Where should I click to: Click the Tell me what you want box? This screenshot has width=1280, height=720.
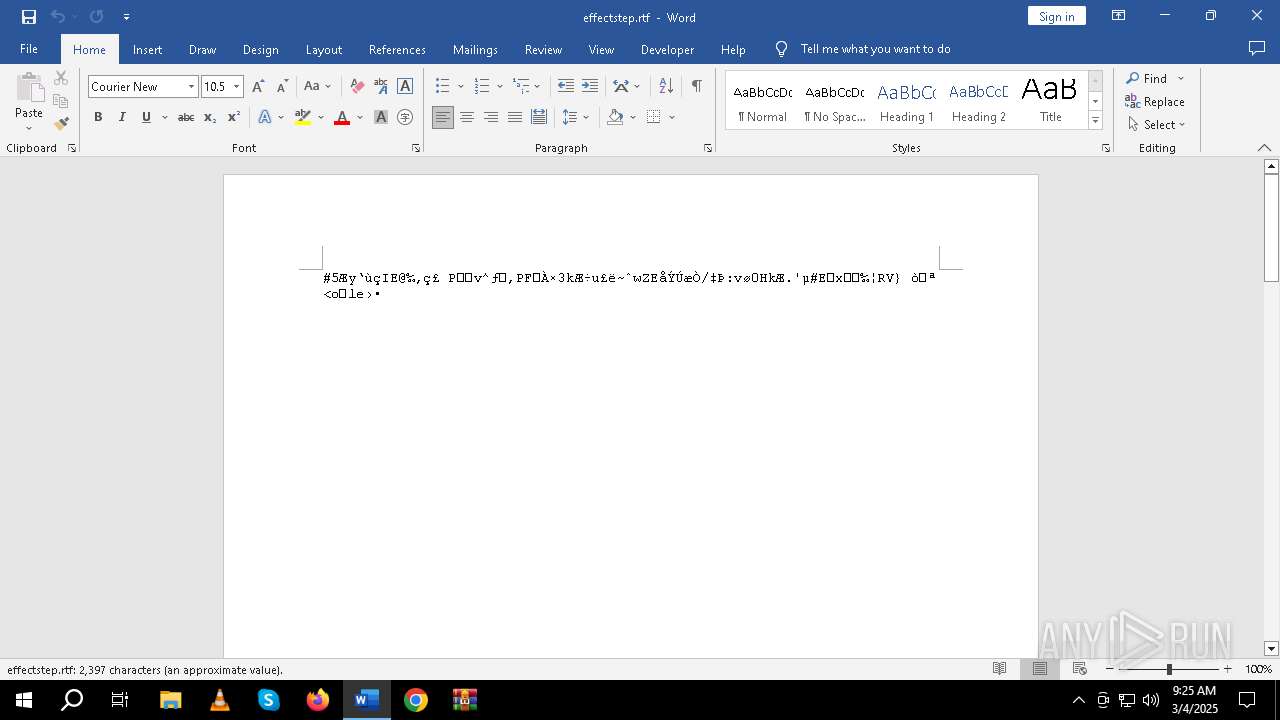pos(875,49)
